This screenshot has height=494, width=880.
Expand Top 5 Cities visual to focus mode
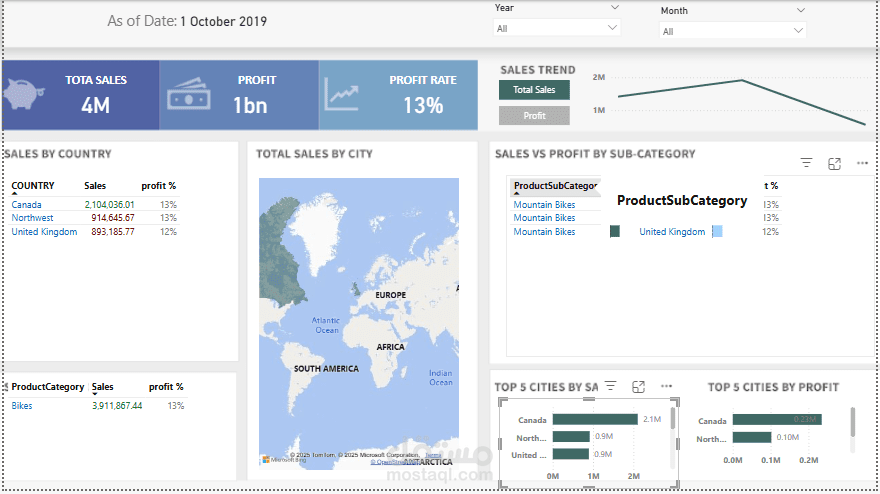tap(638, 386)
